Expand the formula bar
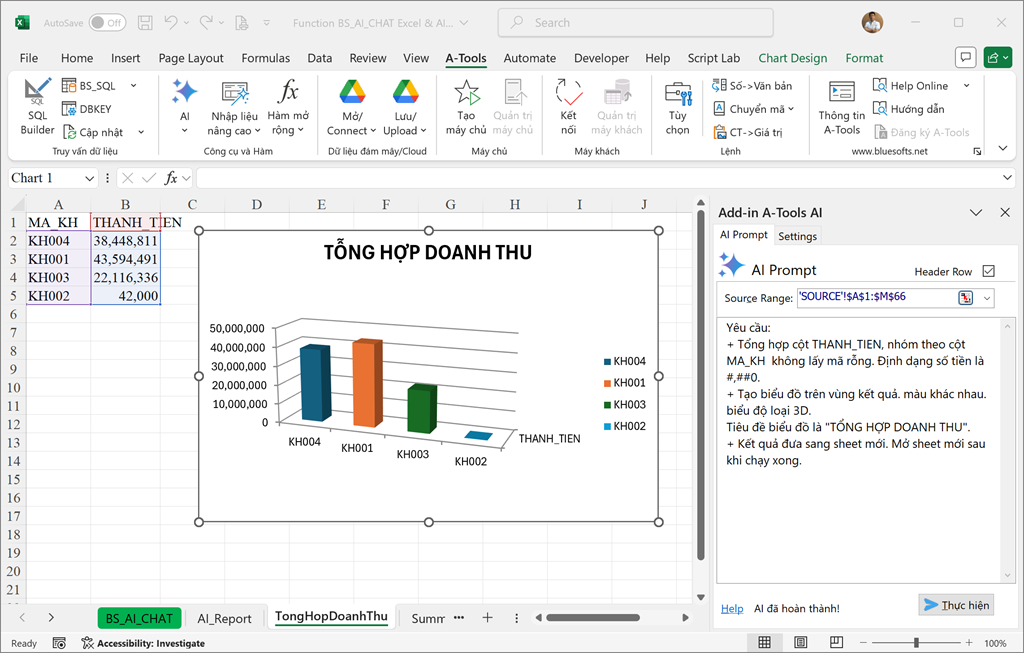Screen dimensions: 1024x653 pyautogui.click(x=1007, y=178)
